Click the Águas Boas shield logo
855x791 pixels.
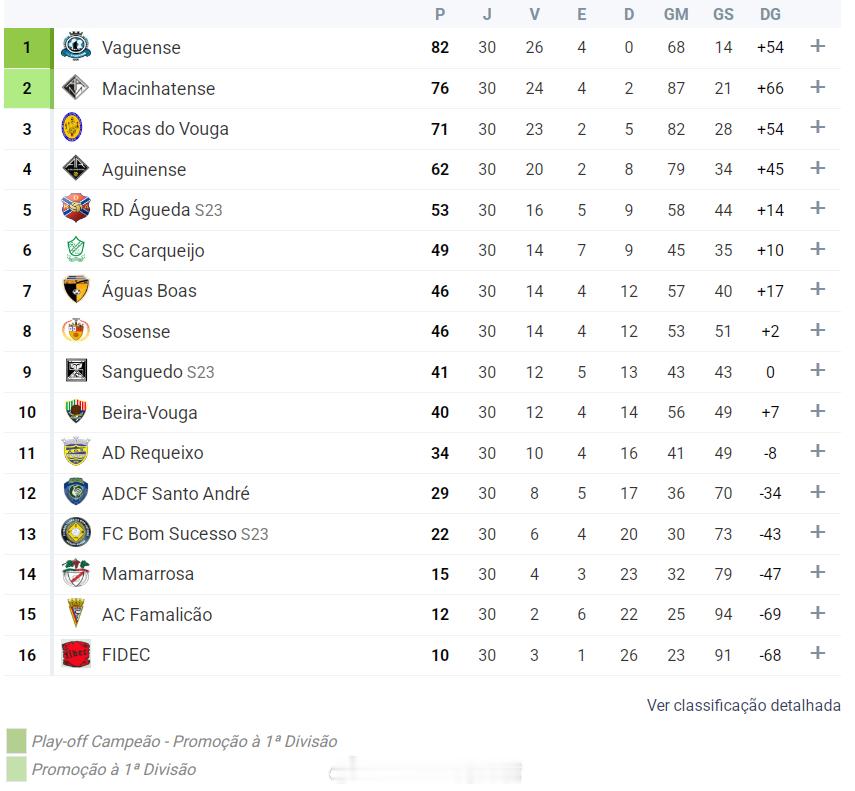click(76, 289)
